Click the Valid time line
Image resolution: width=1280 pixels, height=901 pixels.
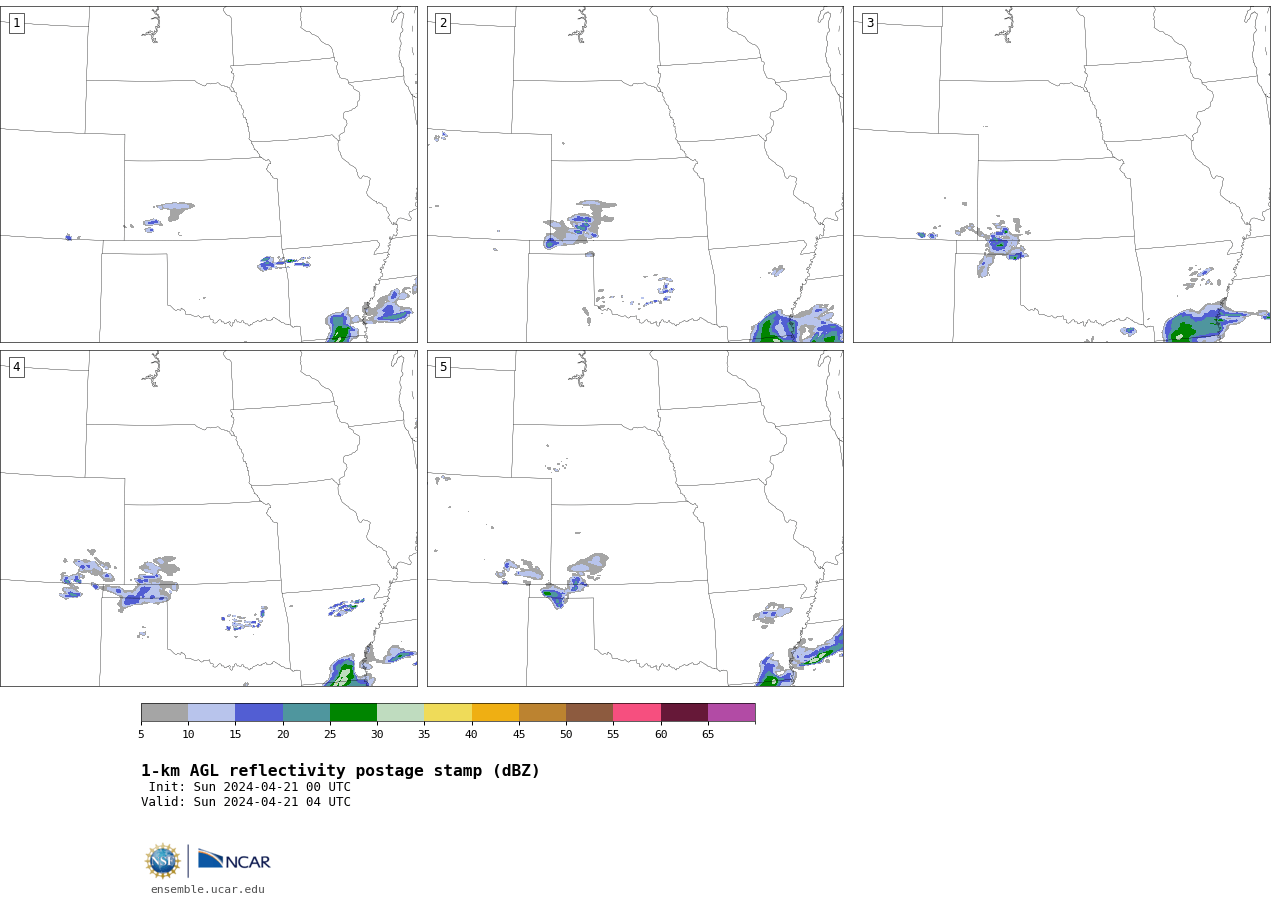pos(246,802)
